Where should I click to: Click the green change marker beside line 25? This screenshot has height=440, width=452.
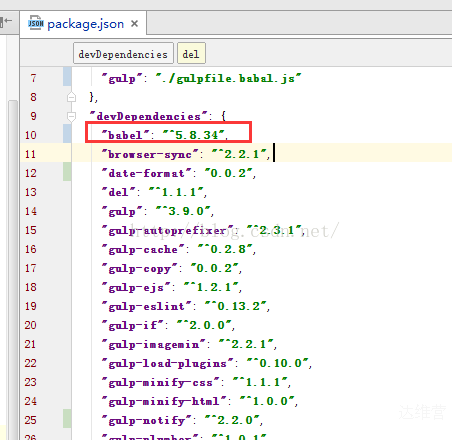(67, 419)
